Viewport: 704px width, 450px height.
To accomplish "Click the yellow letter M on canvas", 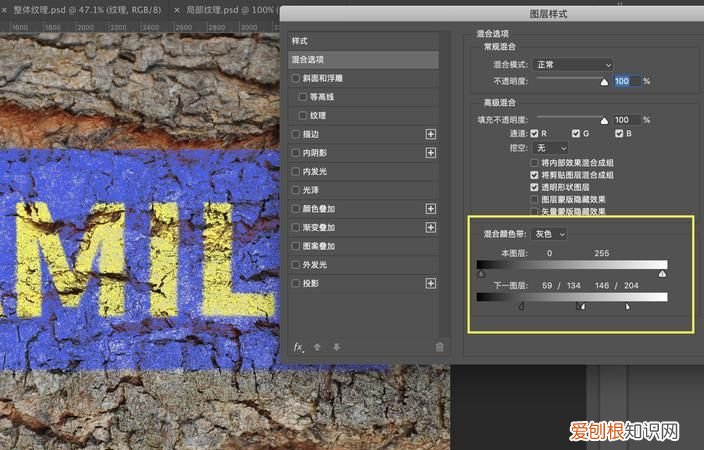I will point(68,259).
